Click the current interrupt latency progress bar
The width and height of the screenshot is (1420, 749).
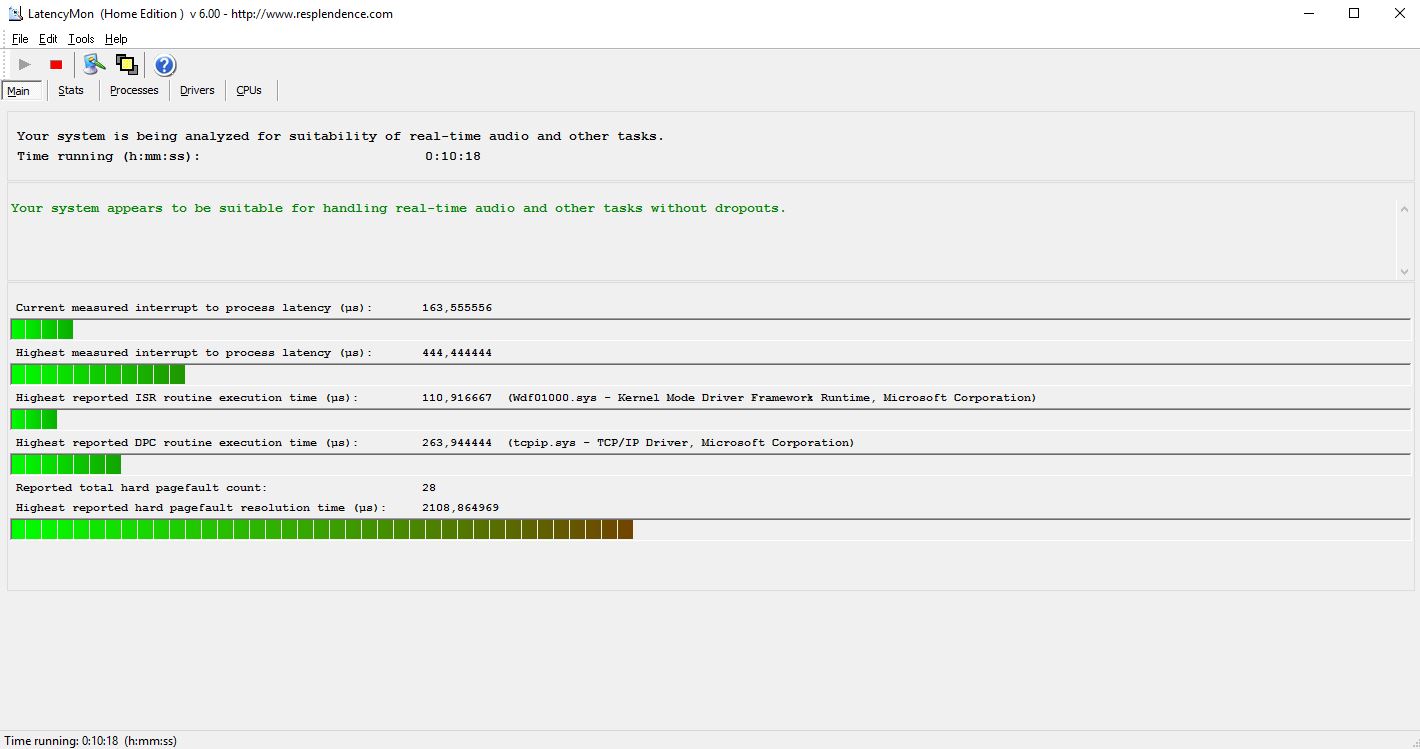pos(710,329)
